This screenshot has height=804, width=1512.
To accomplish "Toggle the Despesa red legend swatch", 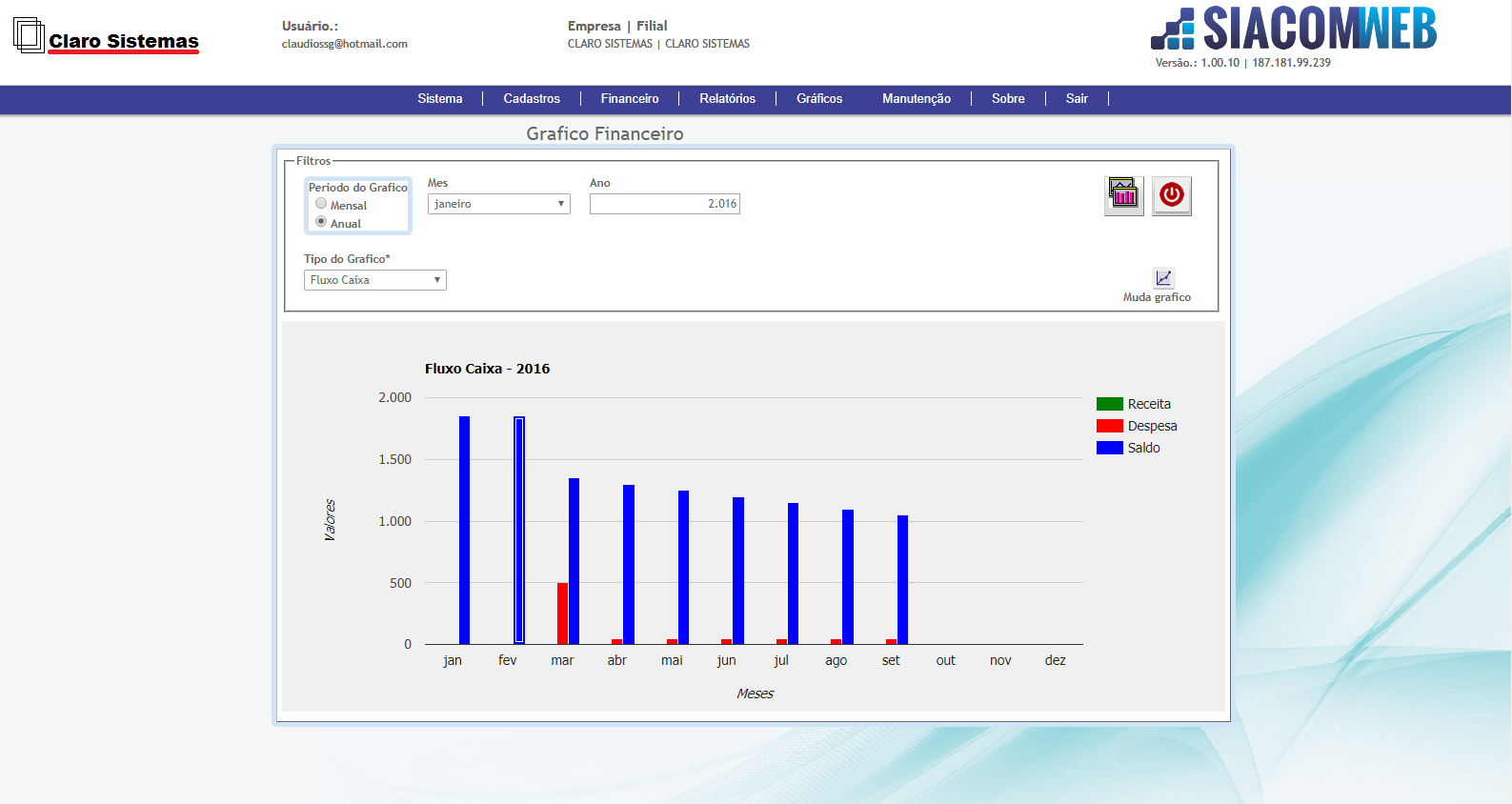I will (1110, 426).
